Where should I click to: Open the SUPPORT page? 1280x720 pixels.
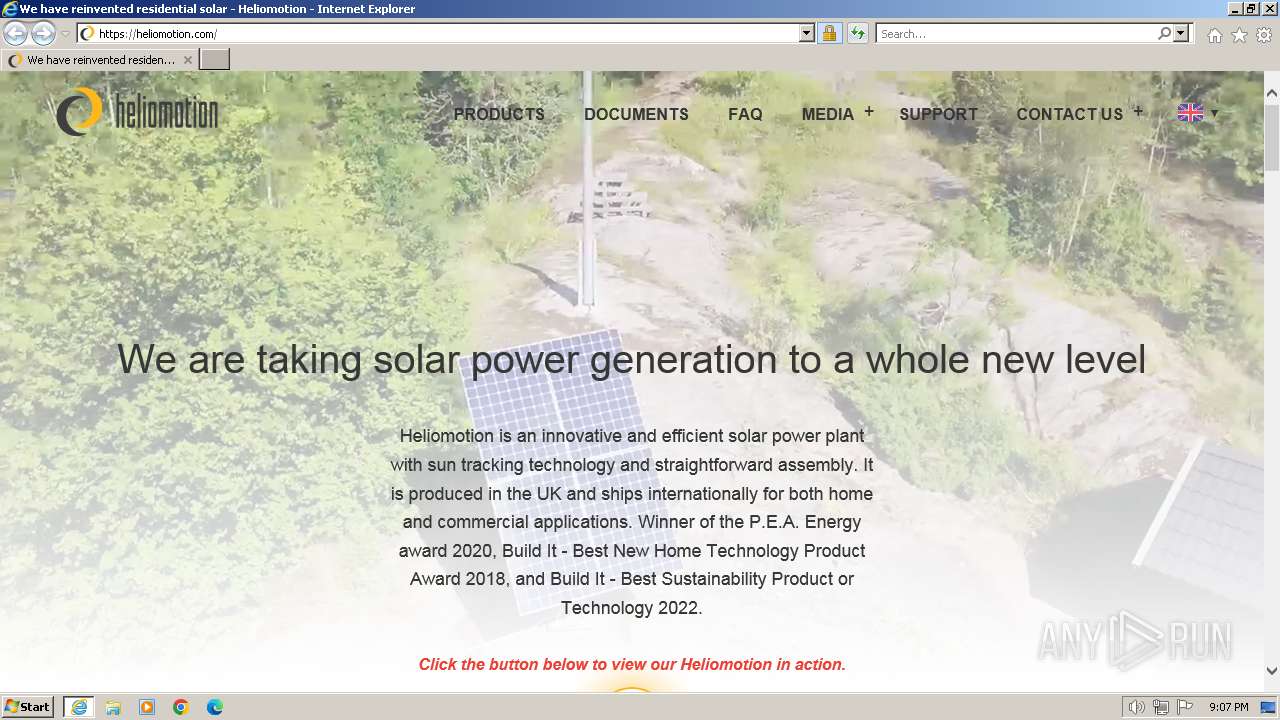click(x=938, y=114)
